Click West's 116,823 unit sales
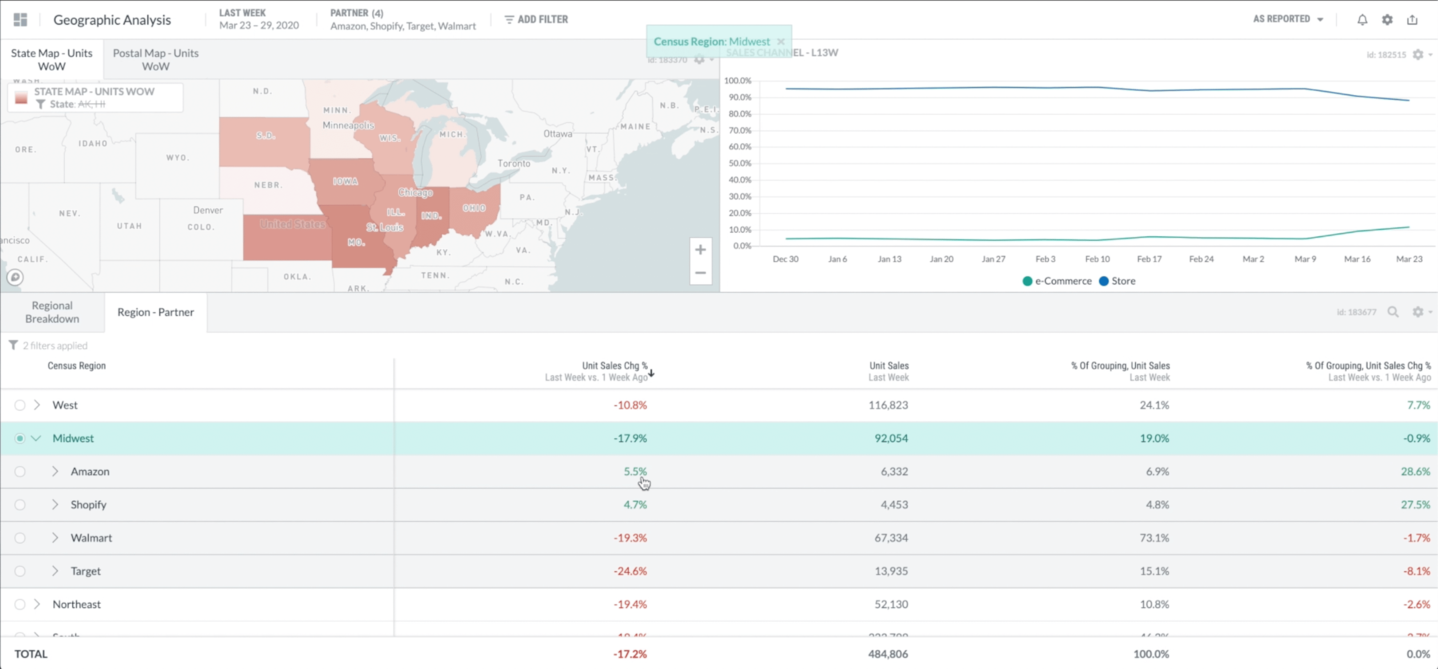 click(x=887, y=405)
